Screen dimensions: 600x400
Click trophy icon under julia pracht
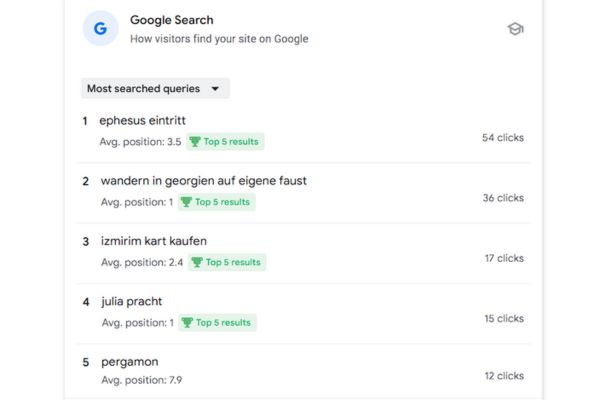pyautogui.click(x=187, y=322)
